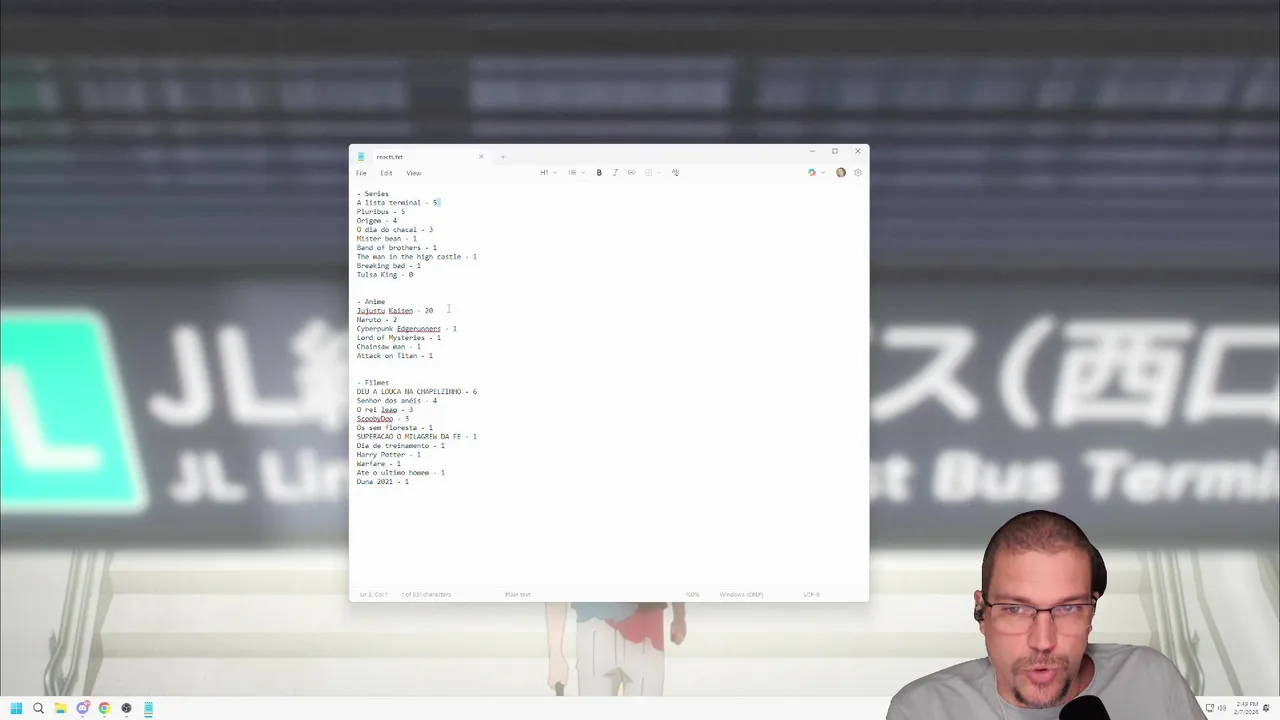
Task: Click 'The man in the high castle - 1'
Action: coord(417,257)
